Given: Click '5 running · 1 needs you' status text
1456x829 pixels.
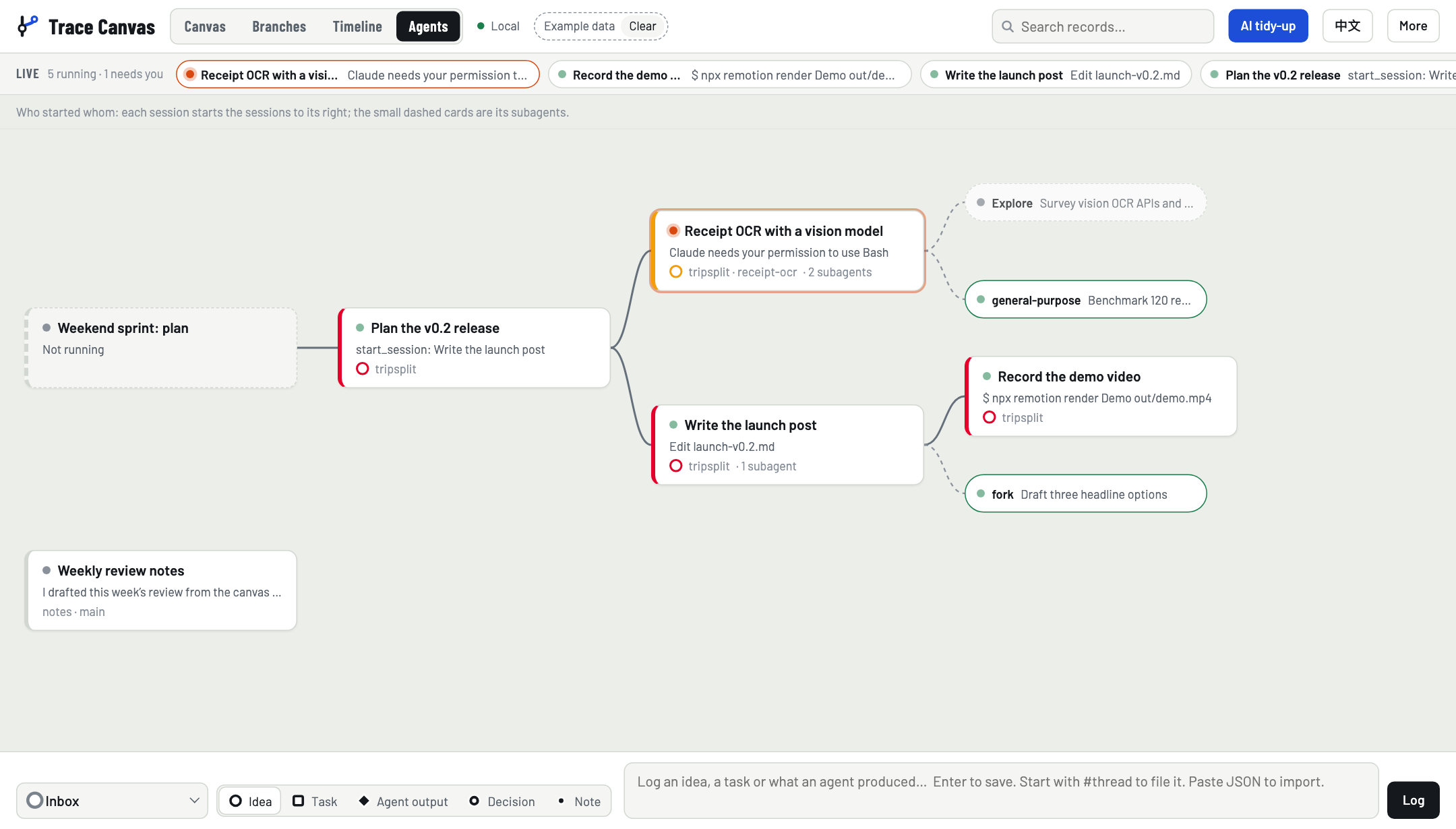Looking at the screenshot, I should [105, 74].
